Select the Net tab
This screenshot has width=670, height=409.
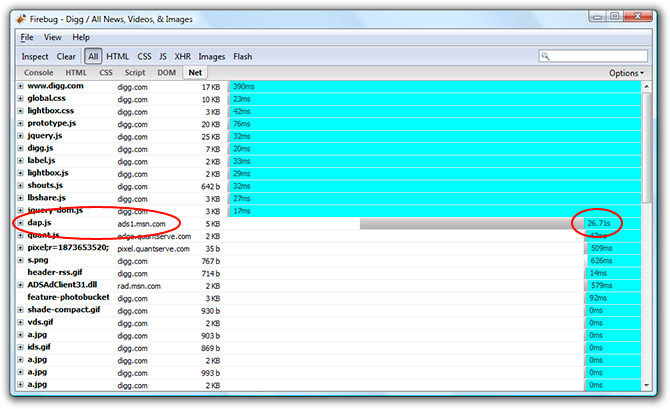click(x=195, y=73)
